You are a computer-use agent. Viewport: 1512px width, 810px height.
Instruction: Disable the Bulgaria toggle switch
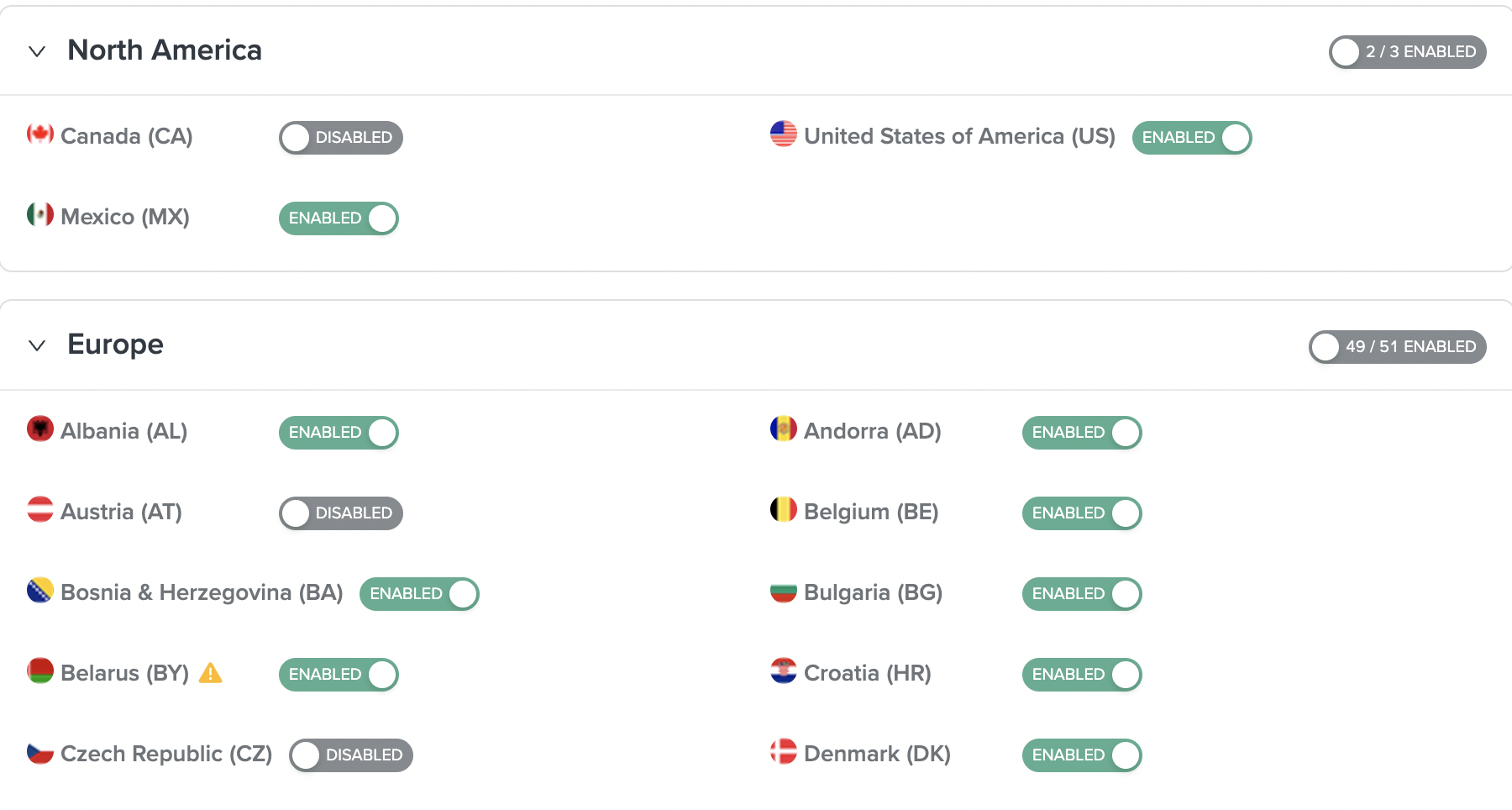(1081, 593)
